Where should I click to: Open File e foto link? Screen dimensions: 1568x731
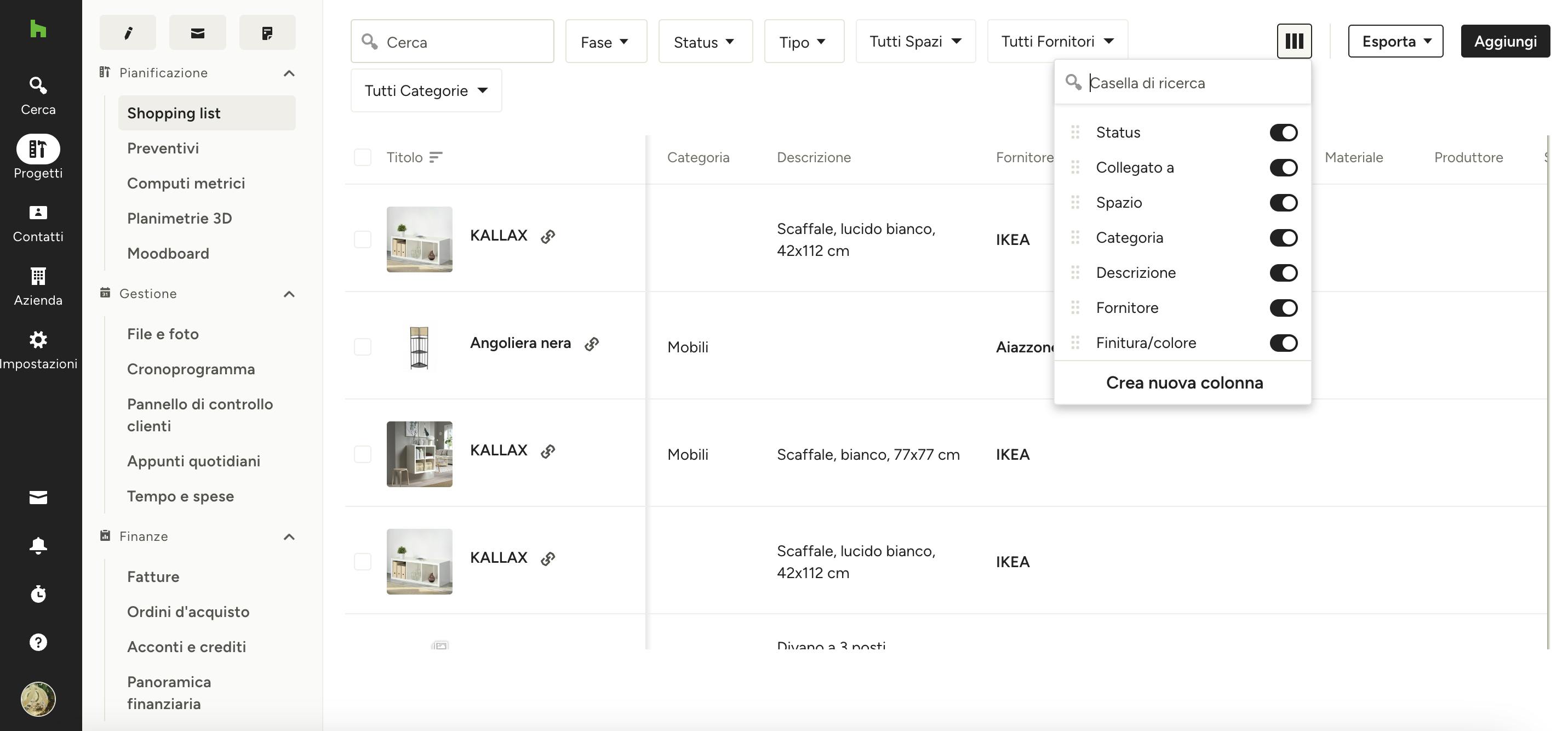pyautogui.click(x=163, y=334)
